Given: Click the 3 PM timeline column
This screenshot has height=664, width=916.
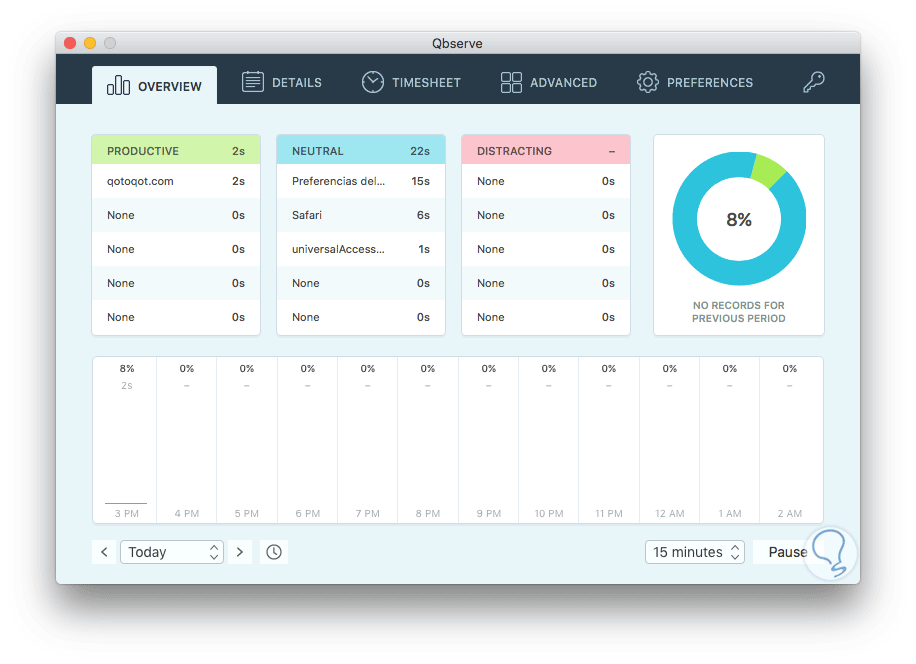Looking at the screenshot, I should 126,440.
